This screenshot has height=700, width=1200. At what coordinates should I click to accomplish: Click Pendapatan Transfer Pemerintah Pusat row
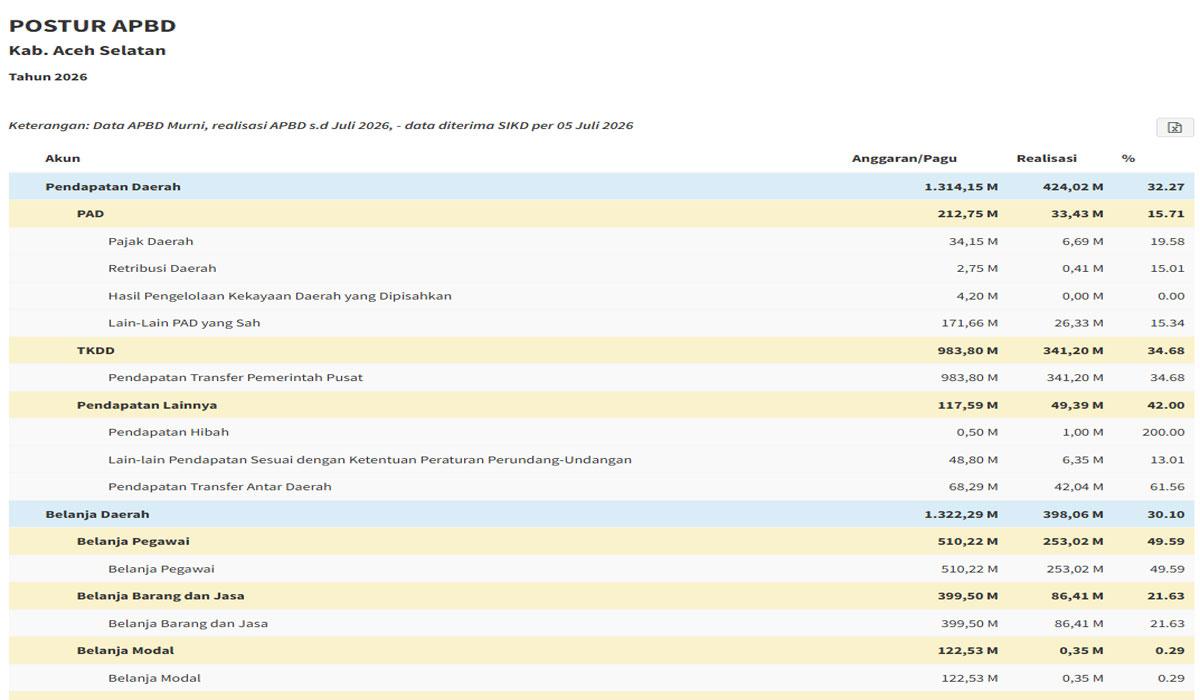coord(602,377)
